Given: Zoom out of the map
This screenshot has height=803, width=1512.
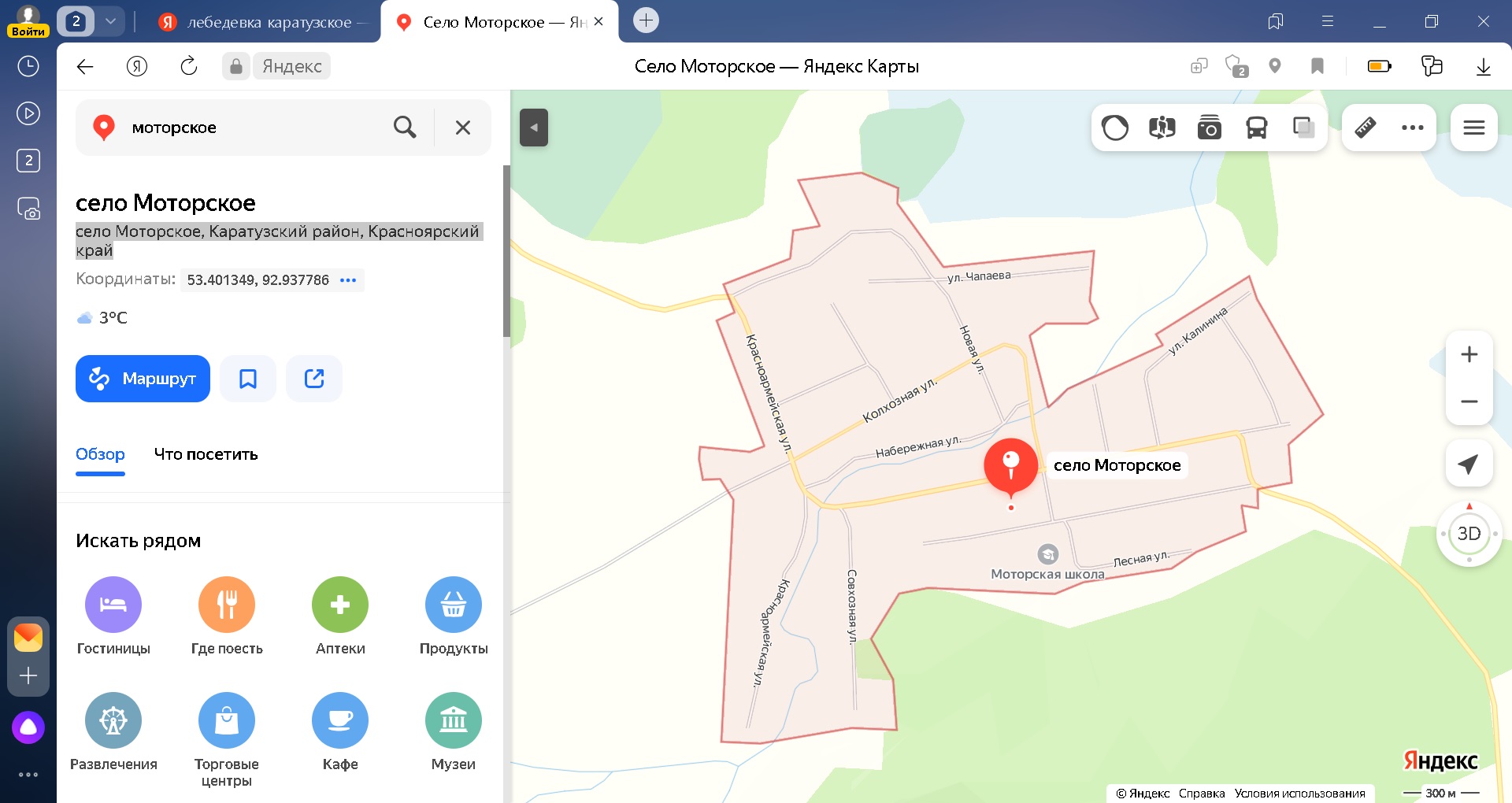Looking at the screenshot, I should (1469, 401).
